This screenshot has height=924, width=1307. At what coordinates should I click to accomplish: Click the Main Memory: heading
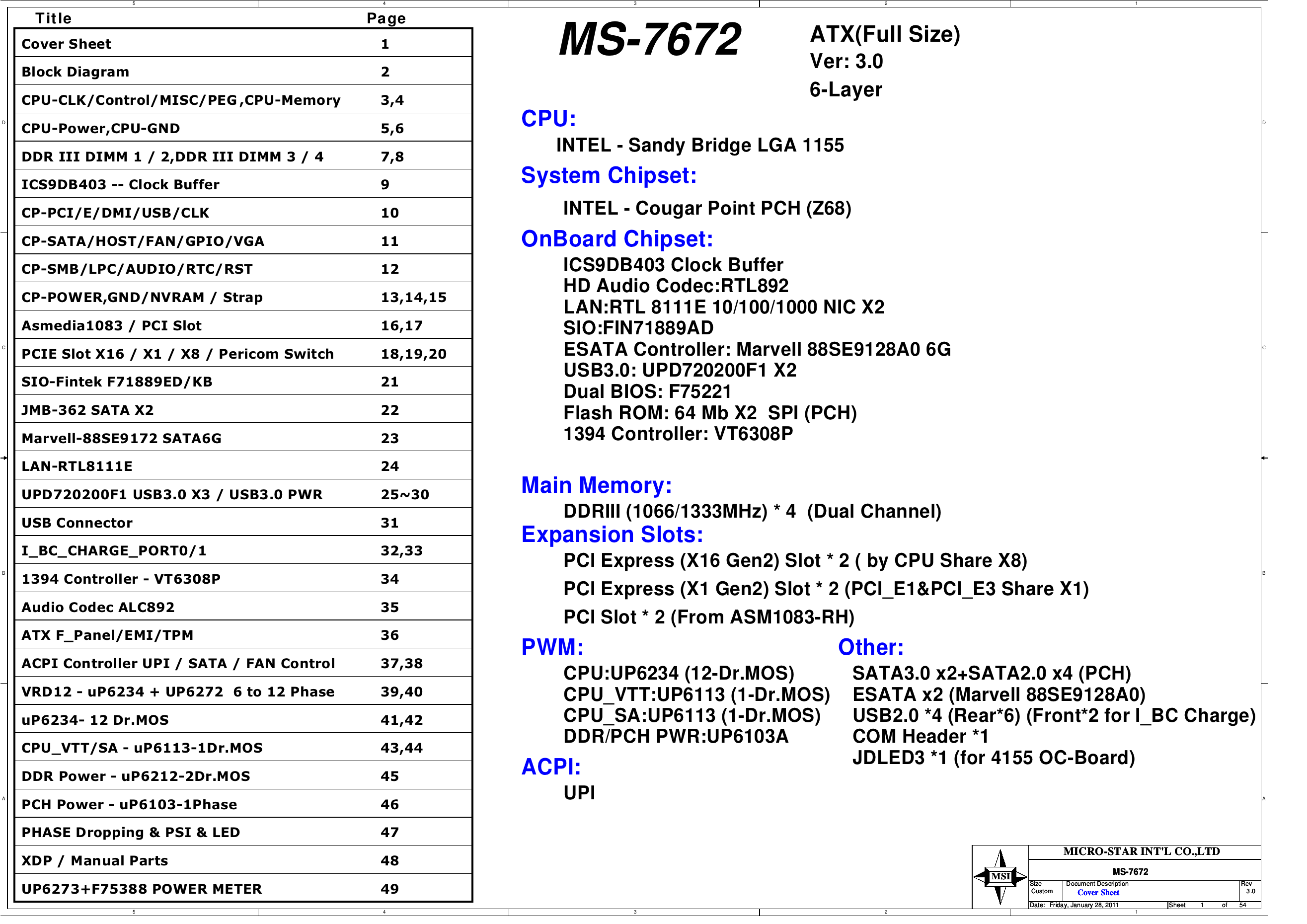pos(596,485)
